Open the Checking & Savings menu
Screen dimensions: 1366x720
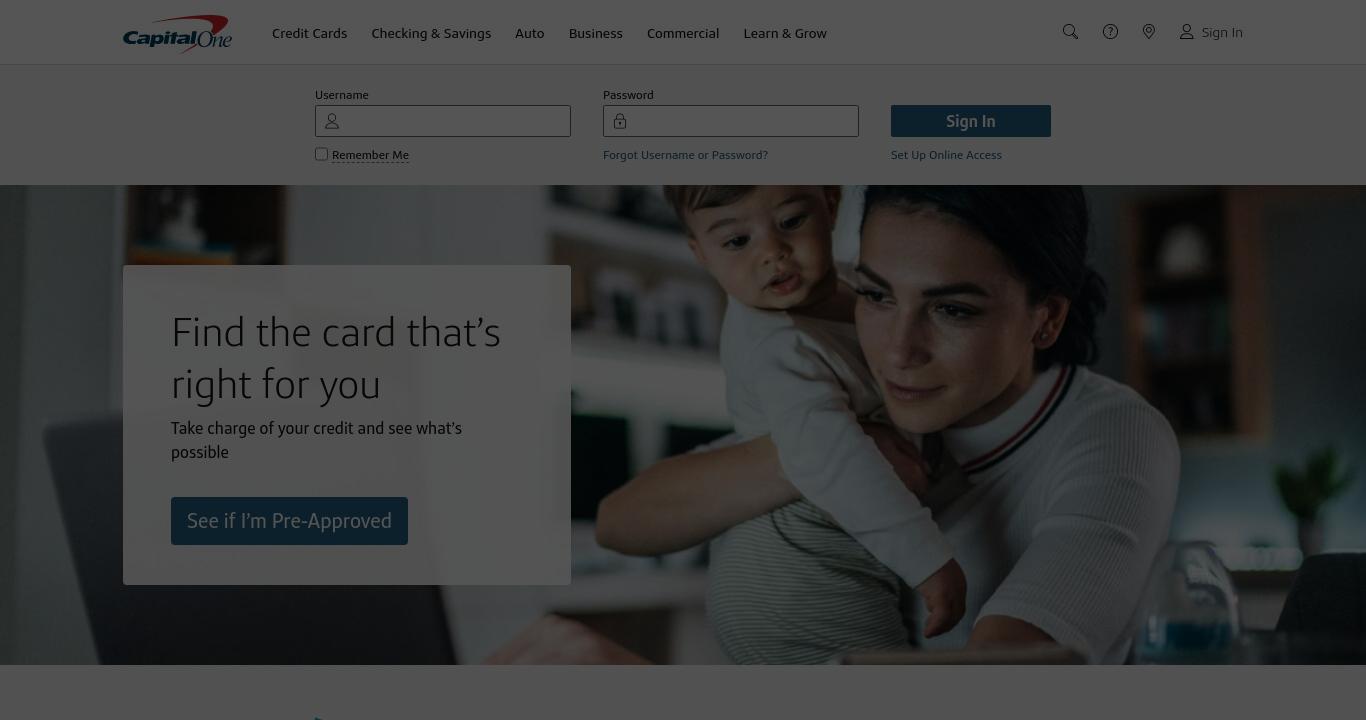(431, 33)
